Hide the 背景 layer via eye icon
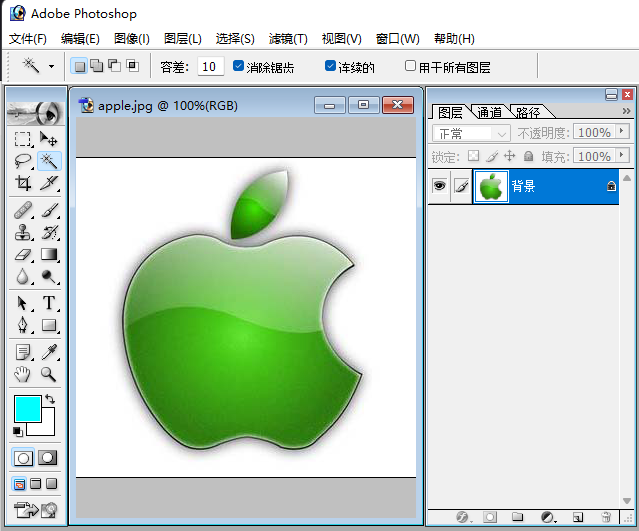 439,186
